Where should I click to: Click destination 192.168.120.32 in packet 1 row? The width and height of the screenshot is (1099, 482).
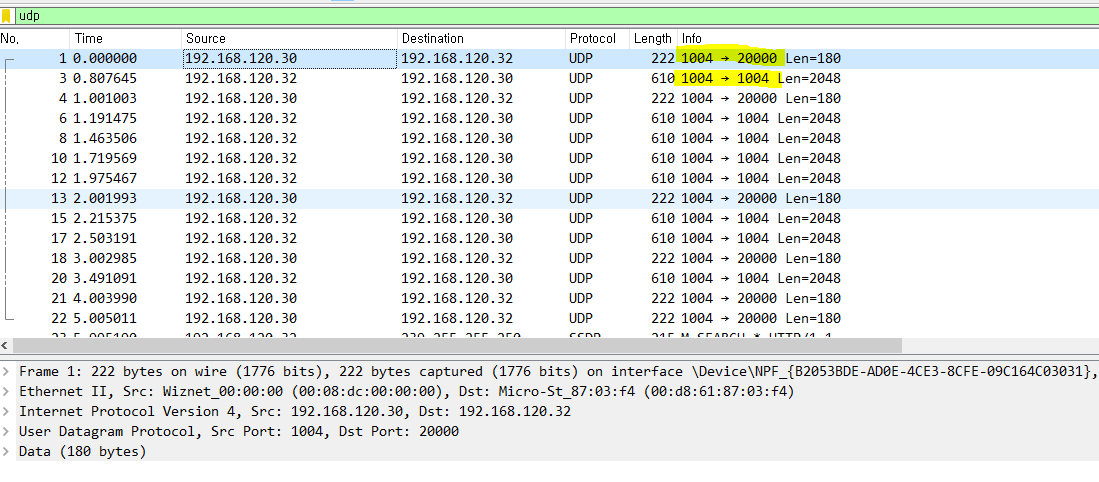[457, 59]
